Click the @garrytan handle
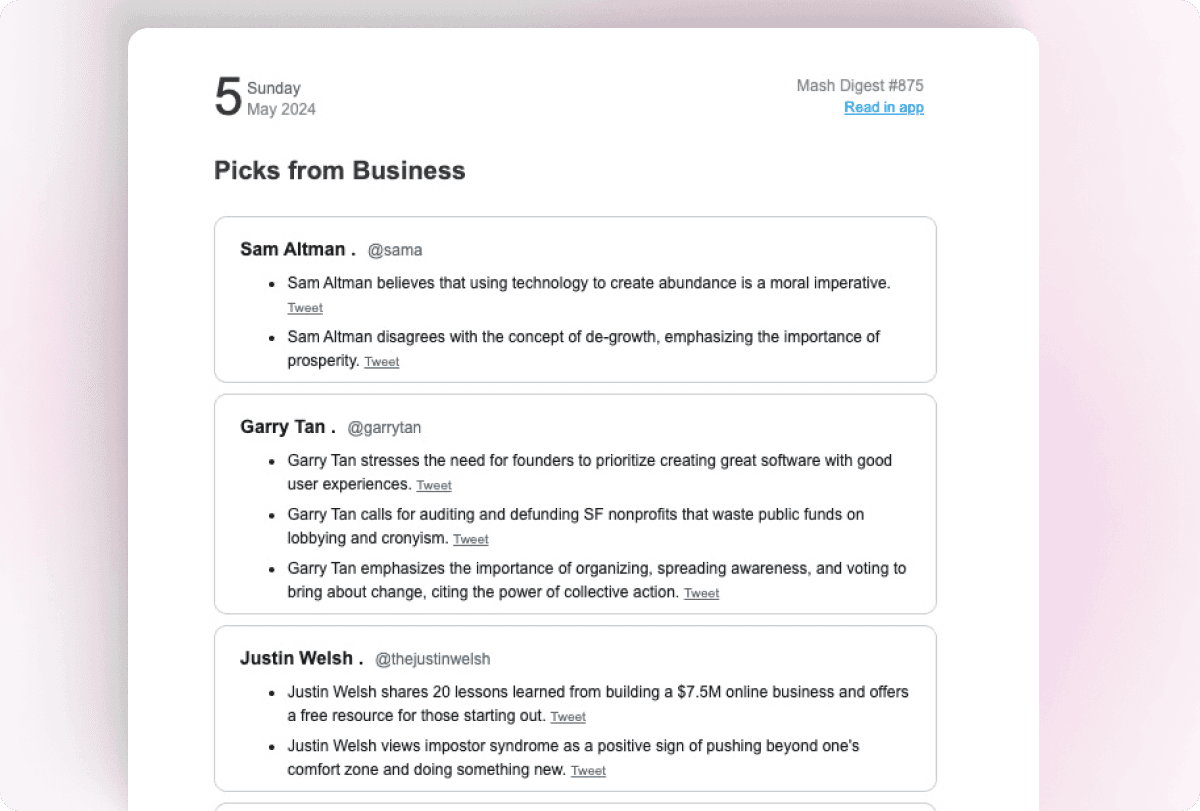The height and width of the screenshot is (811, 1200). [x=384, y=428]
